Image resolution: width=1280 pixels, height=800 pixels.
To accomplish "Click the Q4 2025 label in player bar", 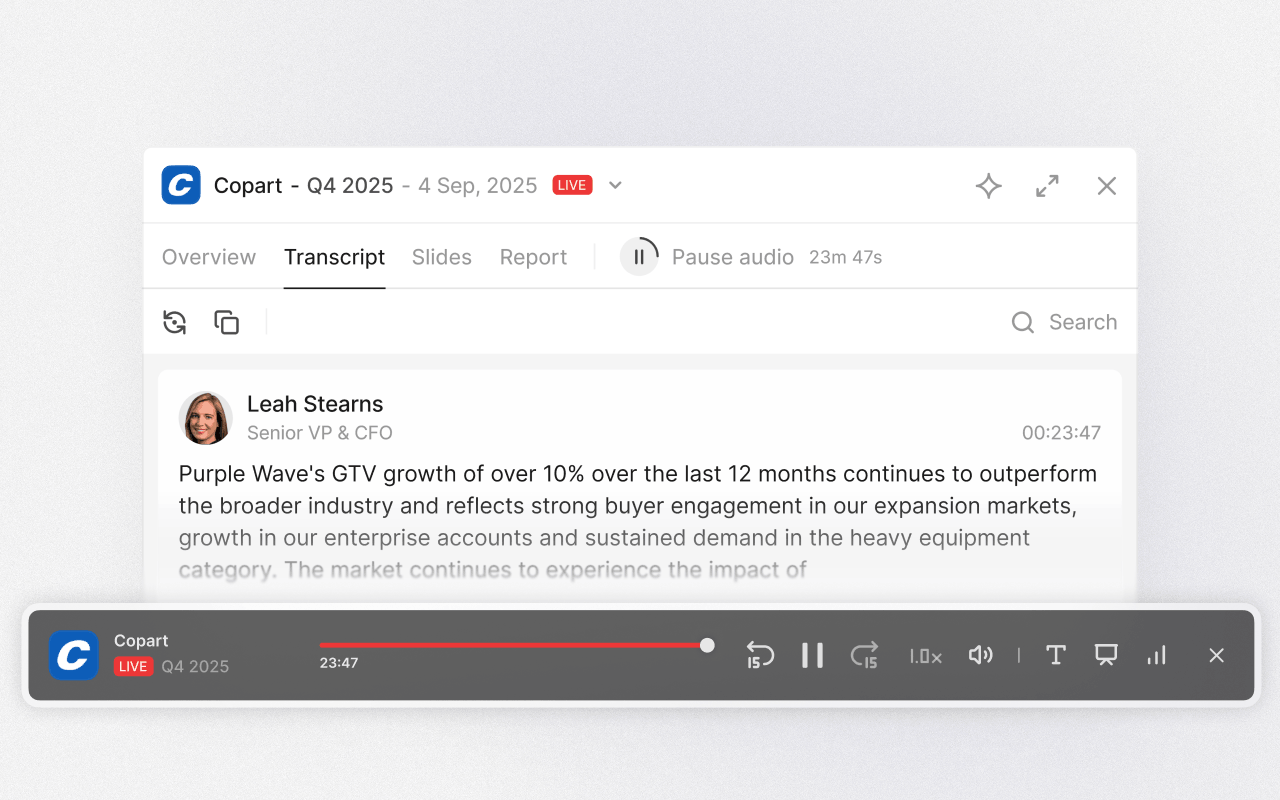I will tap(195, 666).
